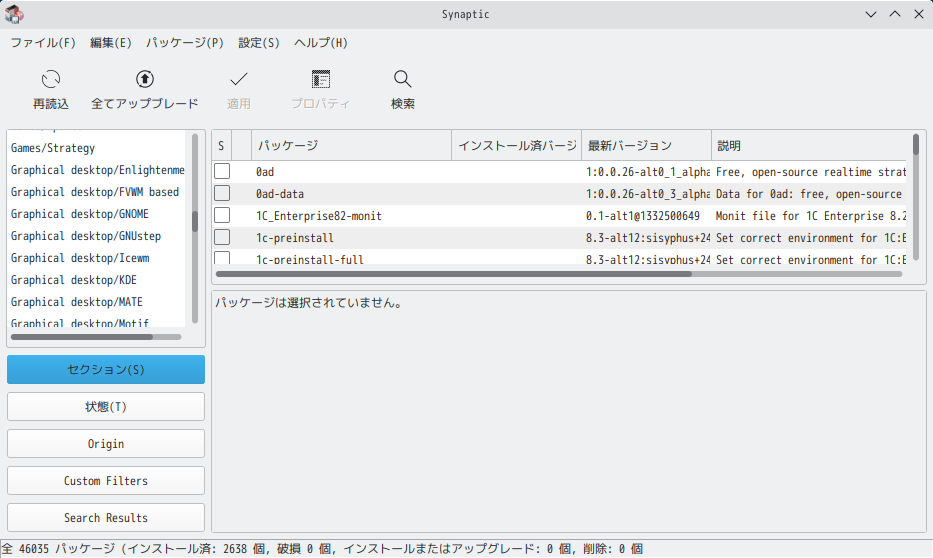Open the 編集(E) menu
The image size is (933, 558).
110,43
